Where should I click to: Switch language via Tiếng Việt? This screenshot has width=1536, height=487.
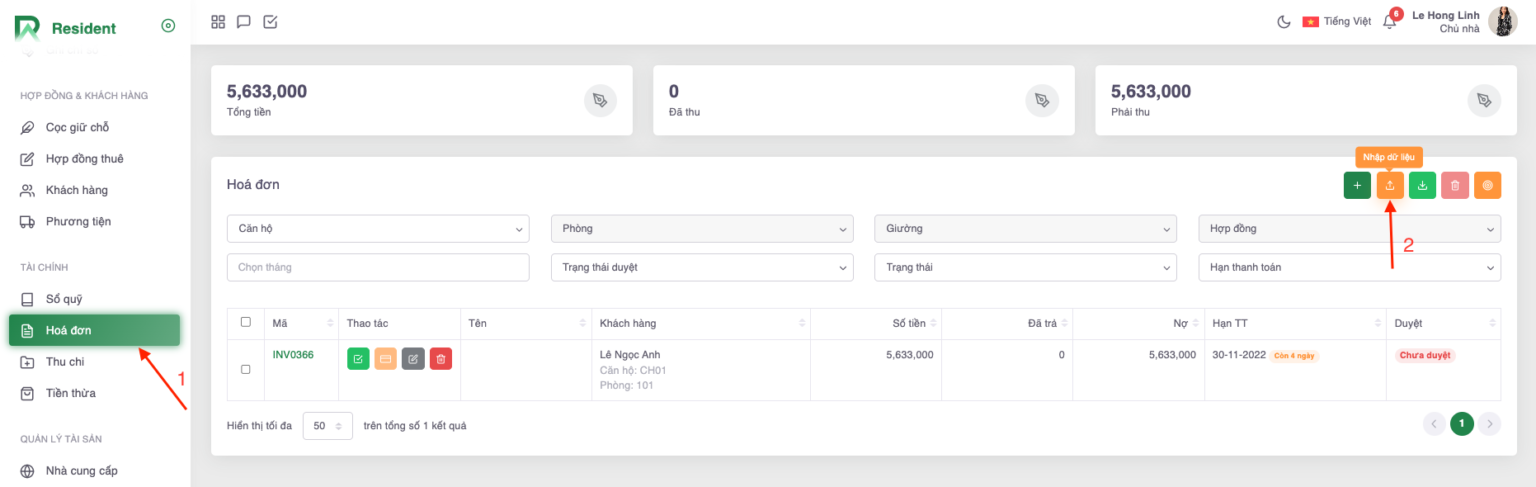1336,22
